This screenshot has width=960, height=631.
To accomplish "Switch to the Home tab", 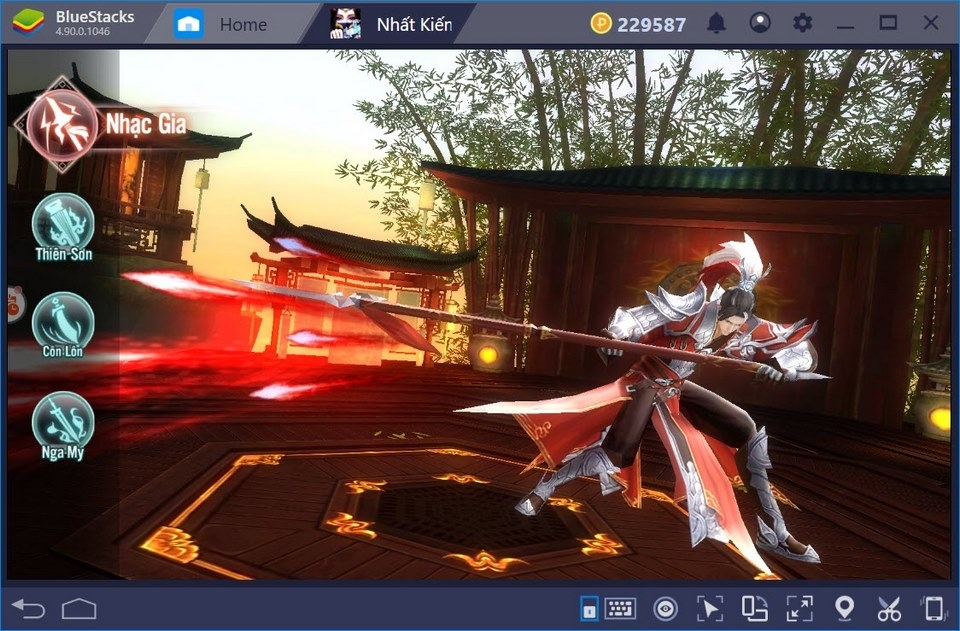I will (x=222, y=24).
